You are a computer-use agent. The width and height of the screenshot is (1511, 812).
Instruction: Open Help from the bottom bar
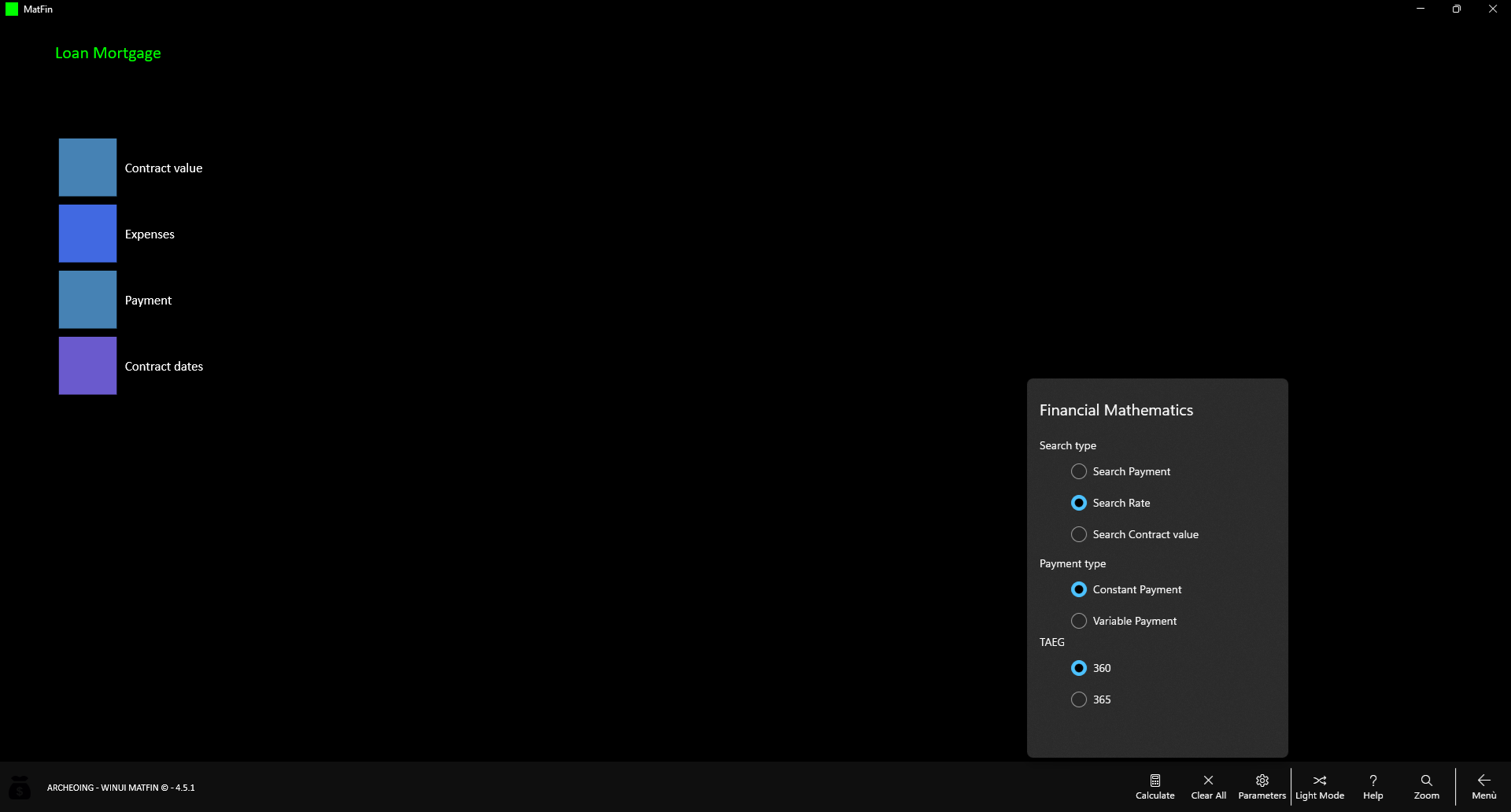pyautogui.click(x=1373, y=786)
